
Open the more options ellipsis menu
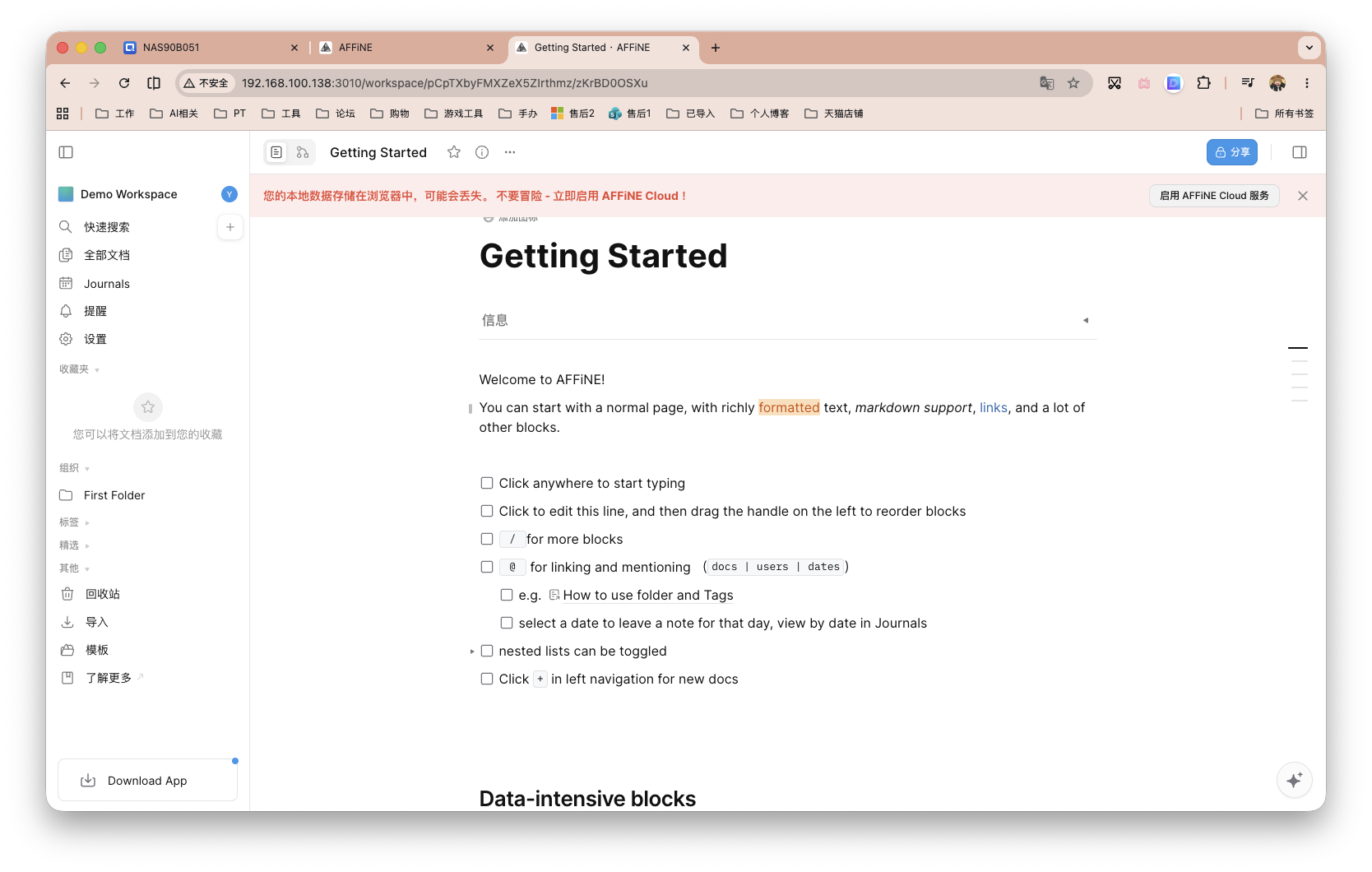click(510, 152)
